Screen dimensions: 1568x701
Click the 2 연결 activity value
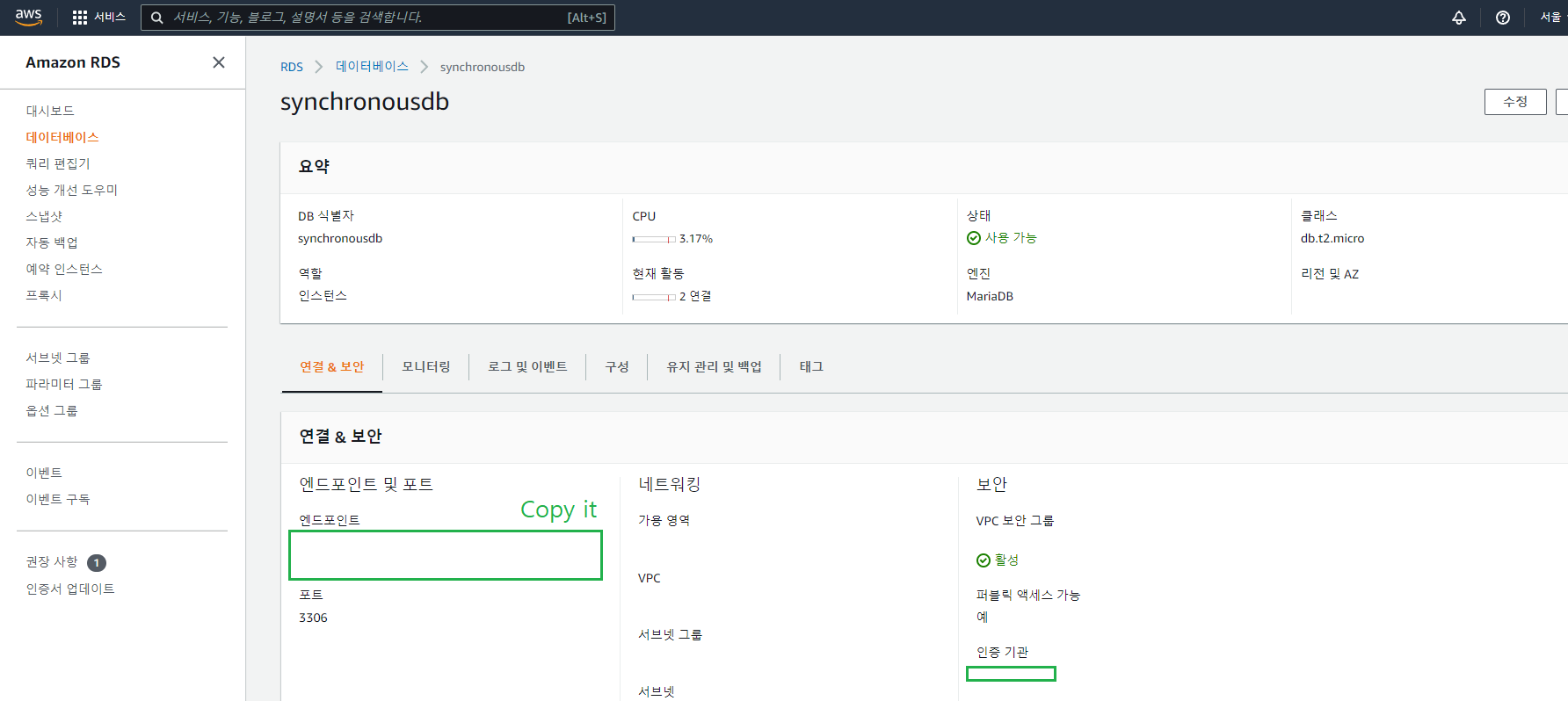click(695, 297)
